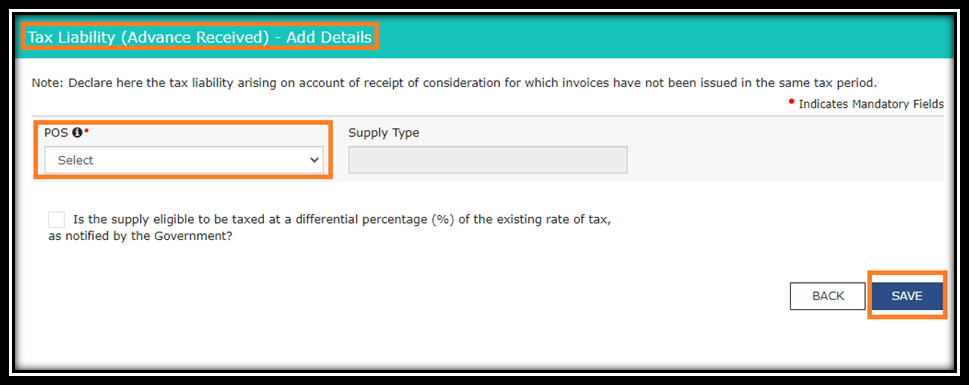Click the 'Indicates Mandatory Fields' legend text
The width and height of the screenshot is (969, 385).
[x=871, y=104]
